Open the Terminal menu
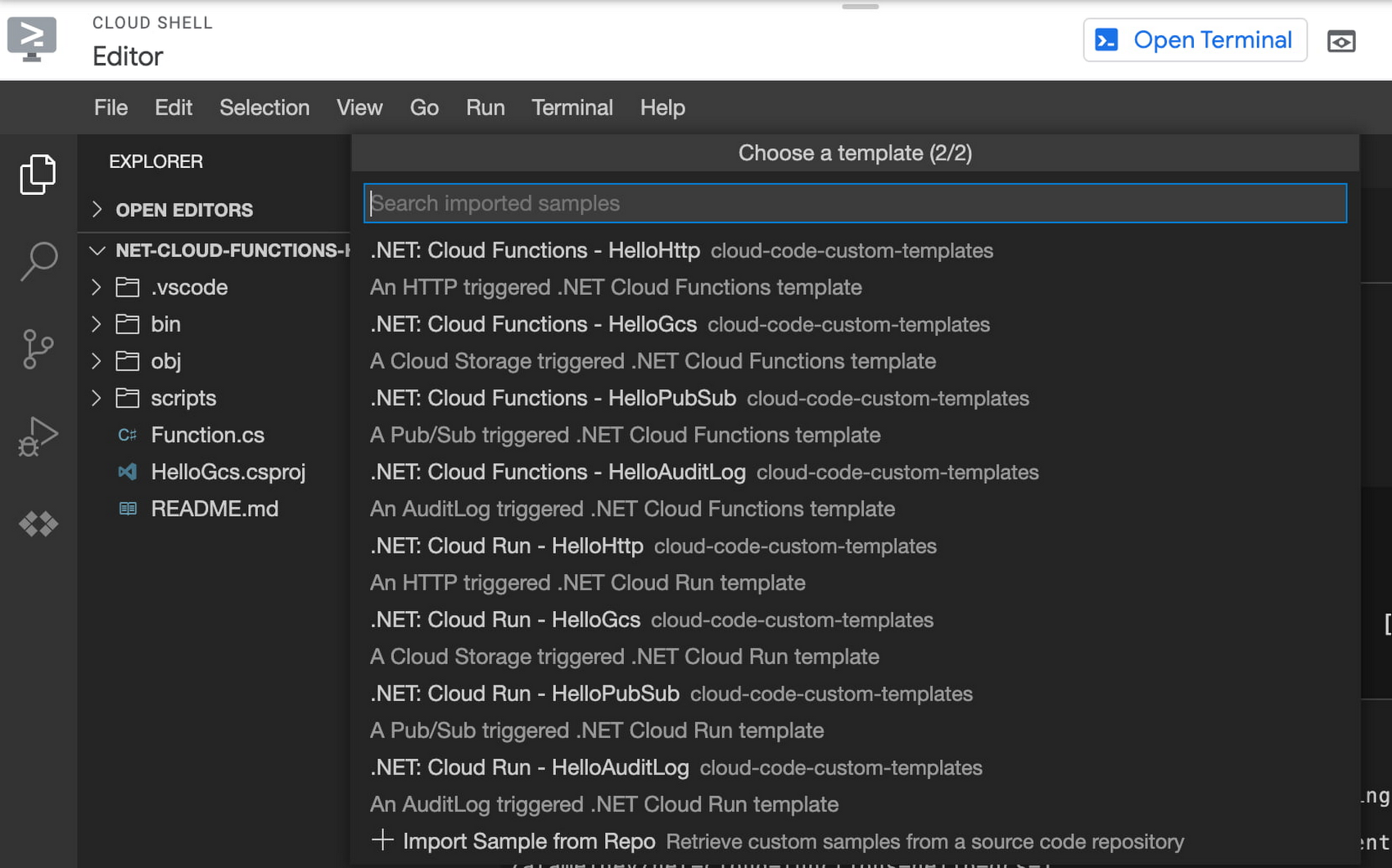The height and width of the screenshot is (868, 1392). tap(572, 107)
